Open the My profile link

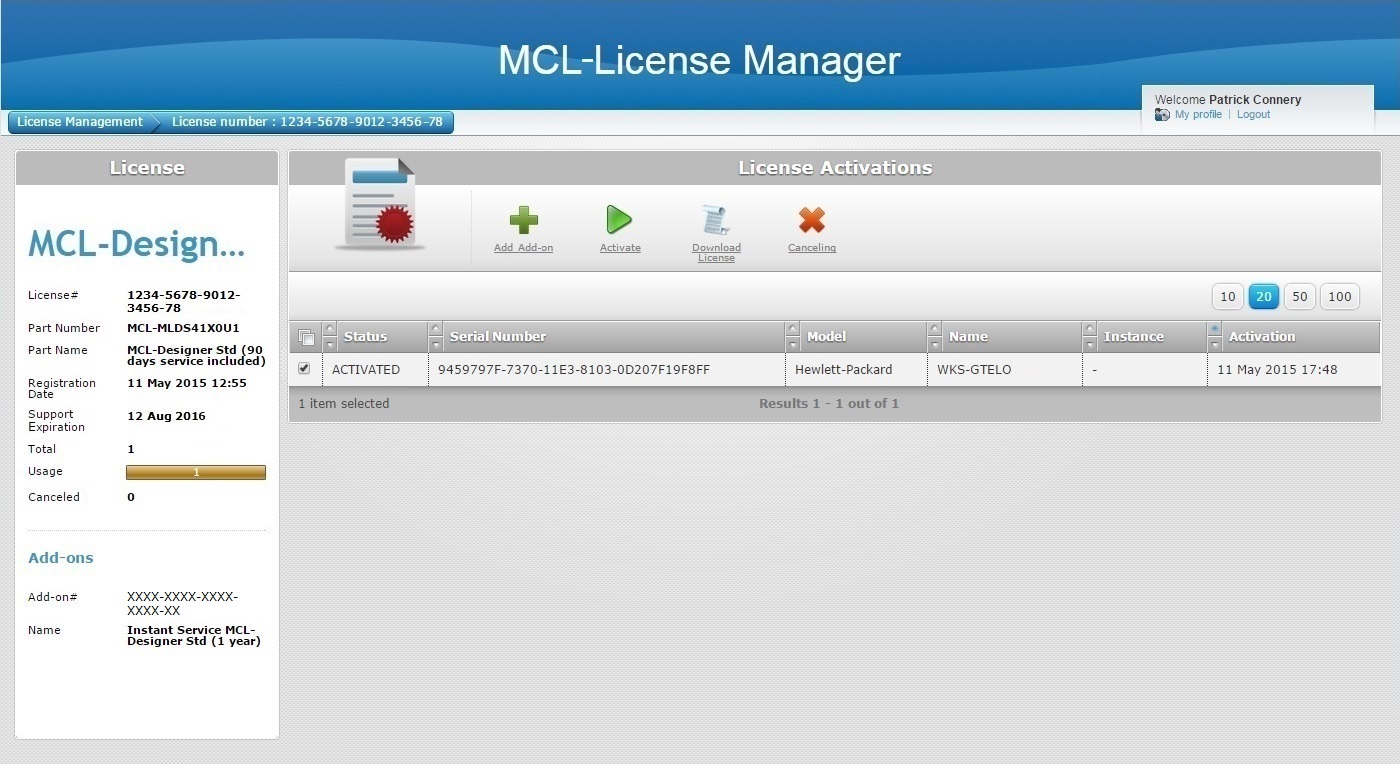click(x=1198, y=115)
